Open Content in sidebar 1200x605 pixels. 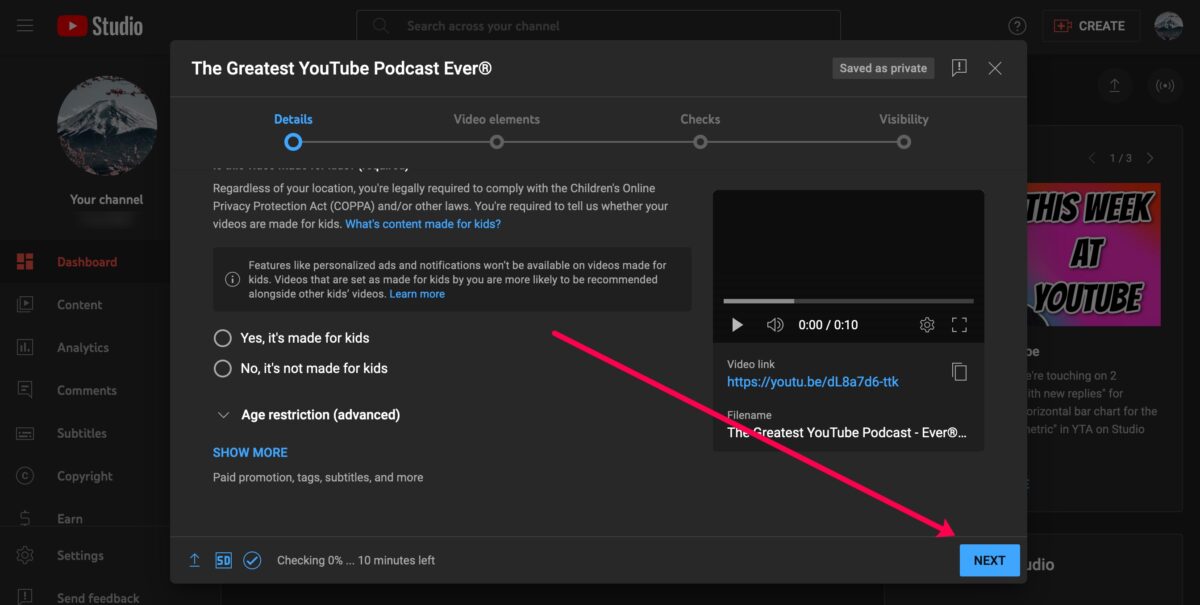85,305
